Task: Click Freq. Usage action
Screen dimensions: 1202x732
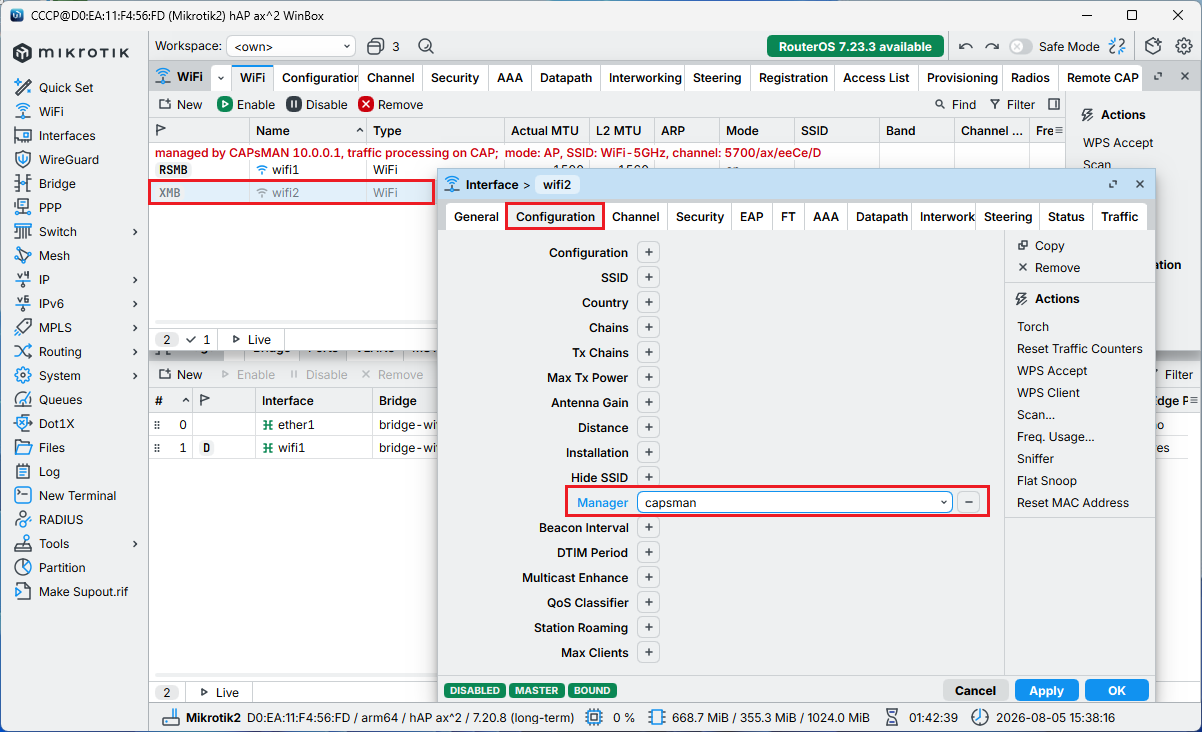Action: click(1056, 436)
